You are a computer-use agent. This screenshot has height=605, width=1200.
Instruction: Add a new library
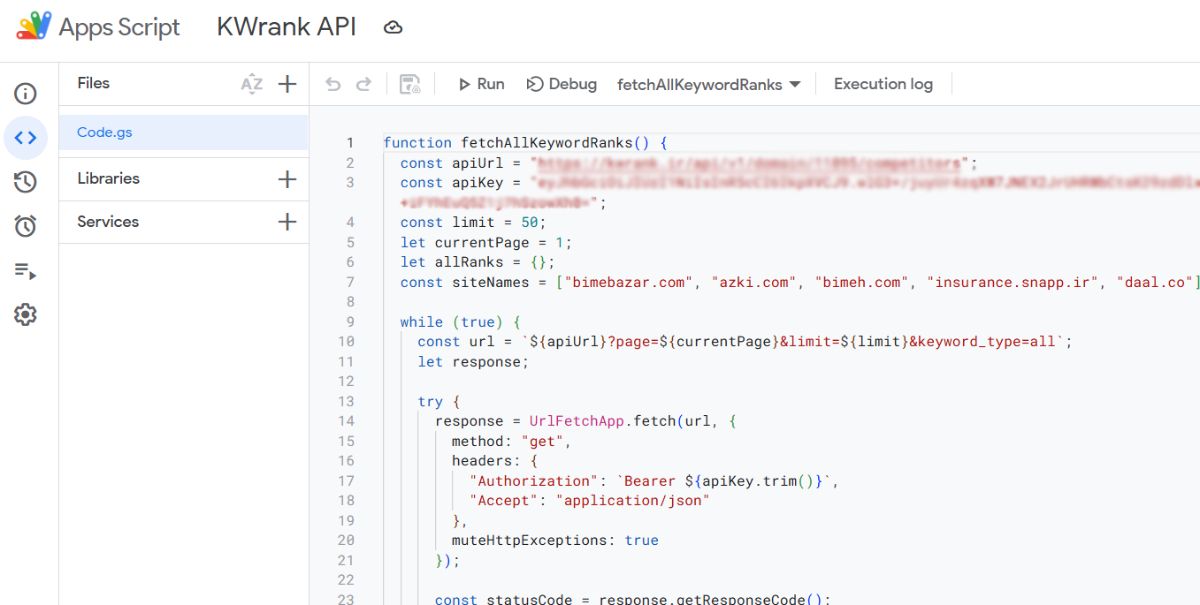(x=287, y=178)
